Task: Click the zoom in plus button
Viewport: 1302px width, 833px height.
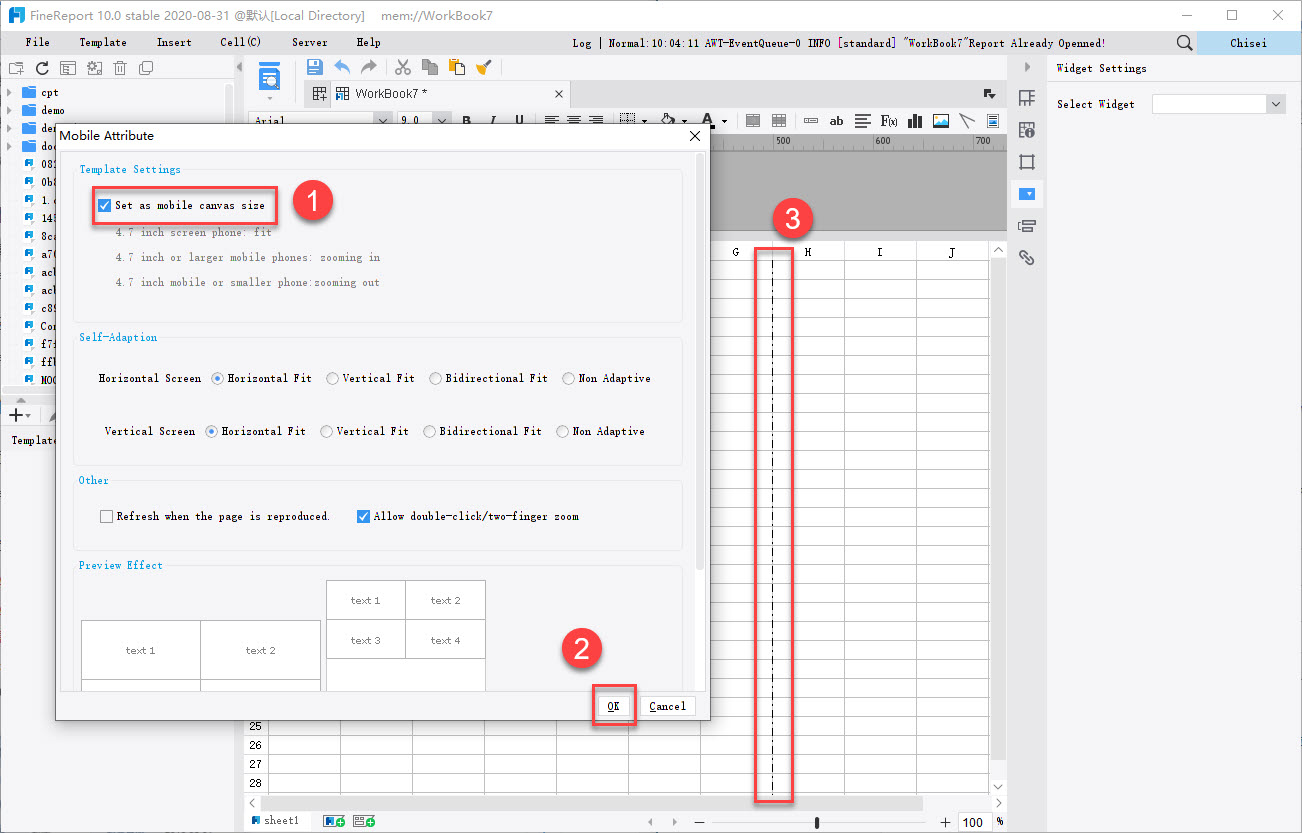Action: tap(945, 822)
